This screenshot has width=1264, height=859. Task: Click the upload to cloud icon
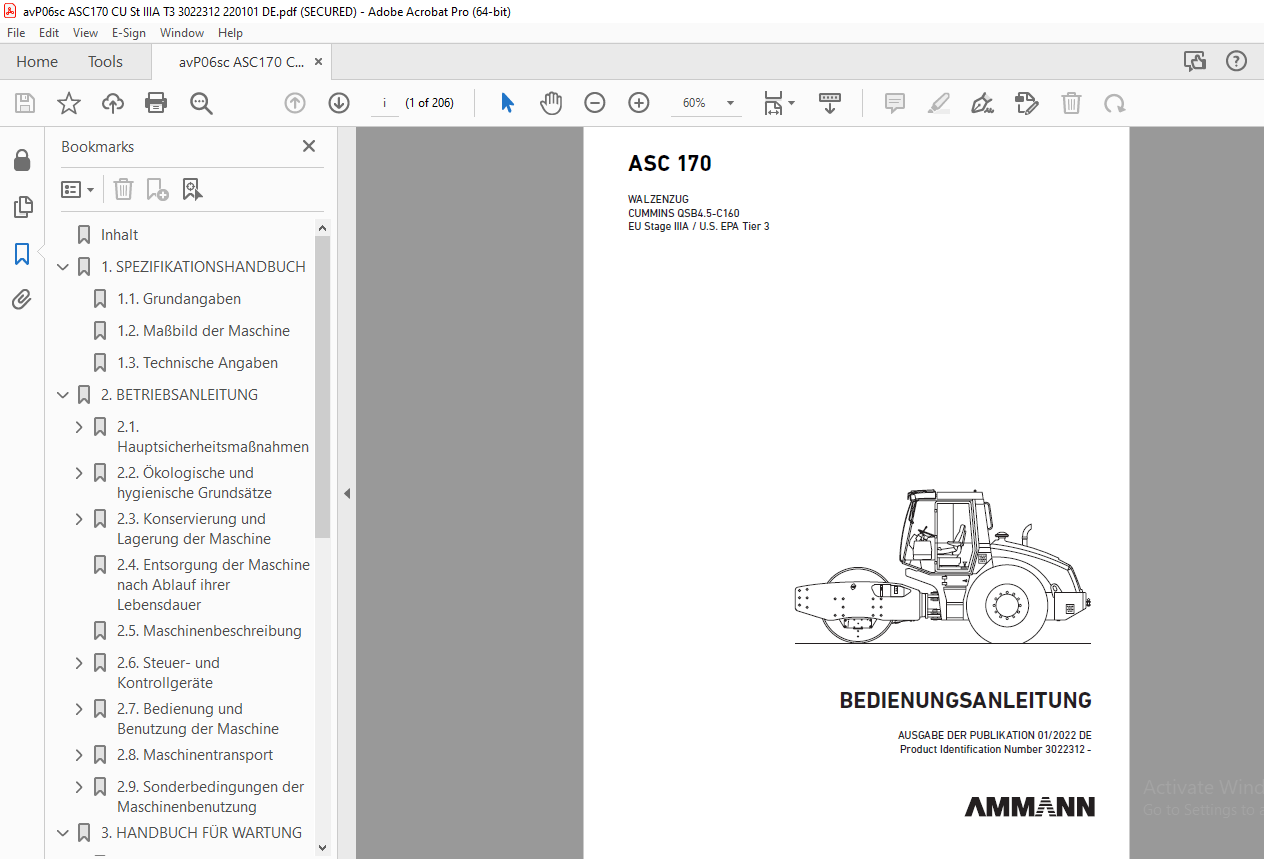113,103
